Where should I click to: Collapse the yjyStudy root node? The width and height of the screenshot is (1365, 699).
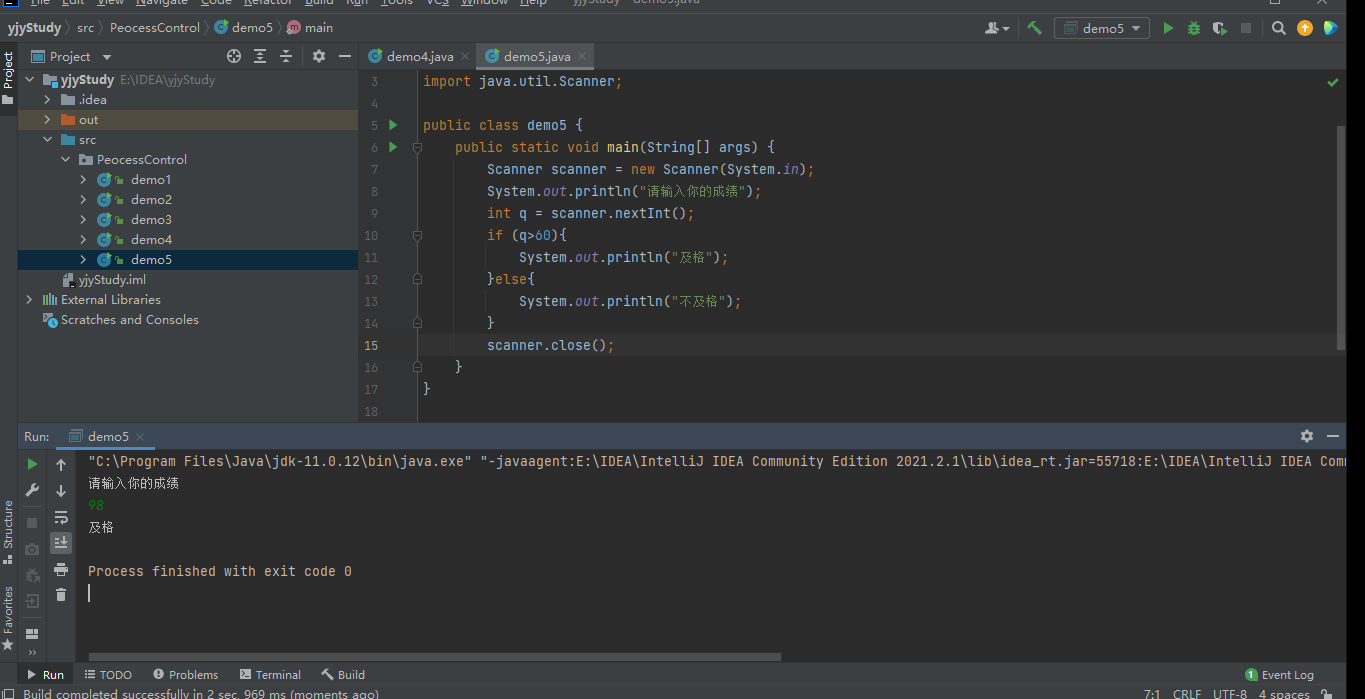pyautogui.click(x=29, y=80)
